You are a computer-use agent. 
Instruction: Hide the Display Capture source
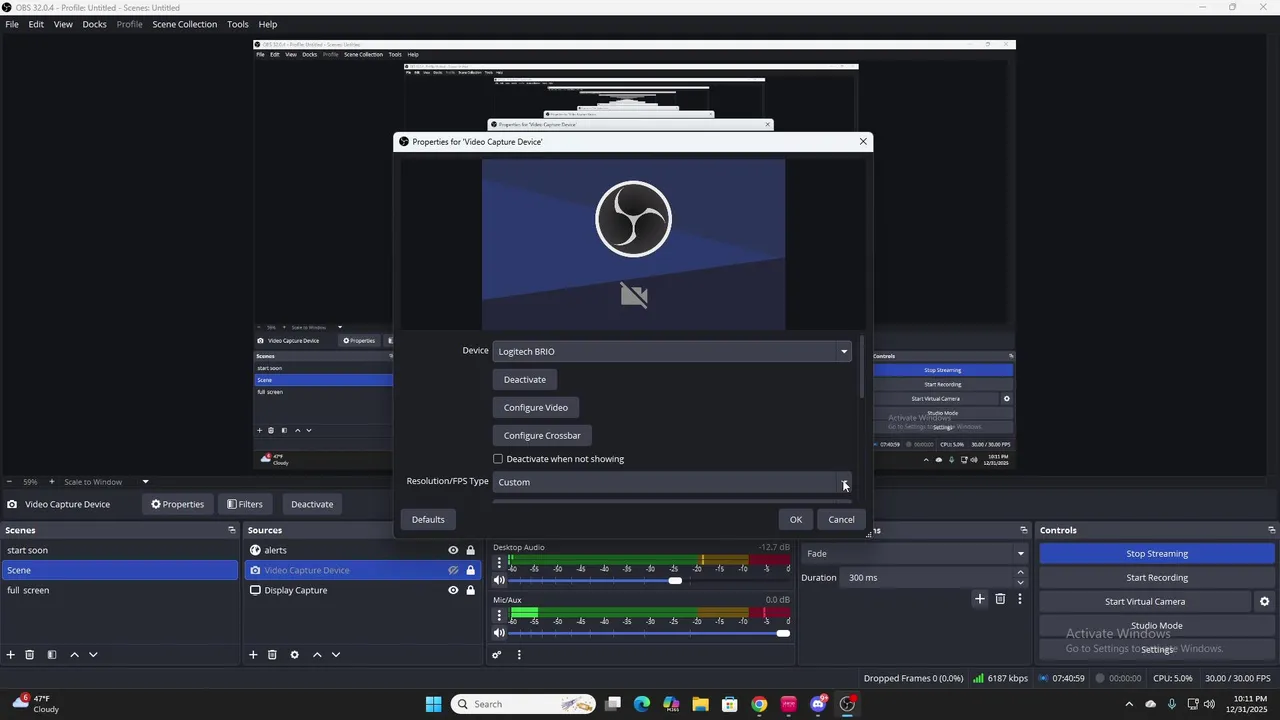453,590
